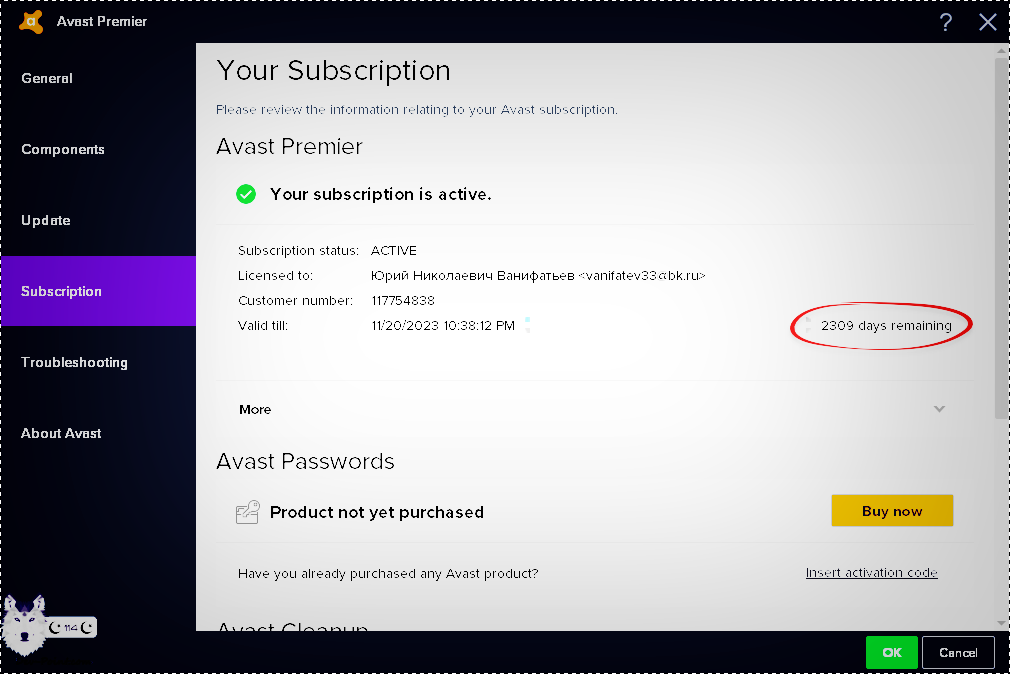The image size is (1010, 674).
Task: Click the wolf watermark logo
Action: (26, 626)
